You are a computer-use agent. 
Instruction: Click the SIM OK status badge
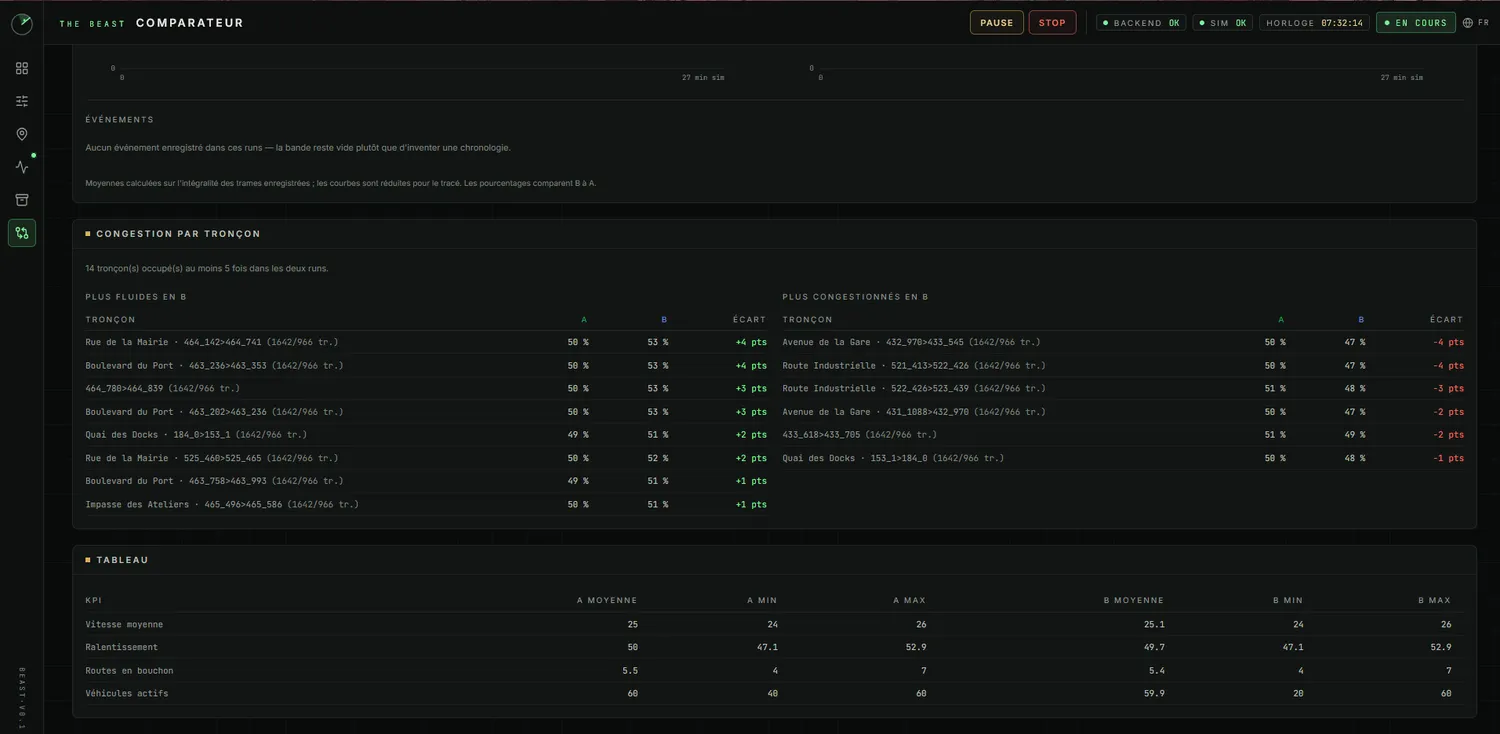pos(1222,23)
